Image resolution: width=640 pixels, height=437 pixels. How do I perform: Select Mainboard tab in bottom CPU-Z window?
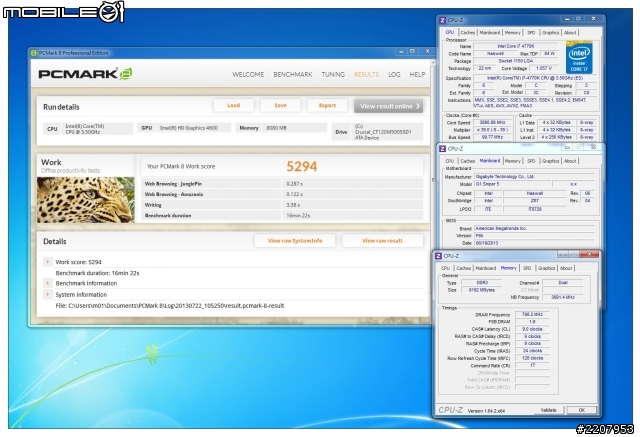(486, 268)
